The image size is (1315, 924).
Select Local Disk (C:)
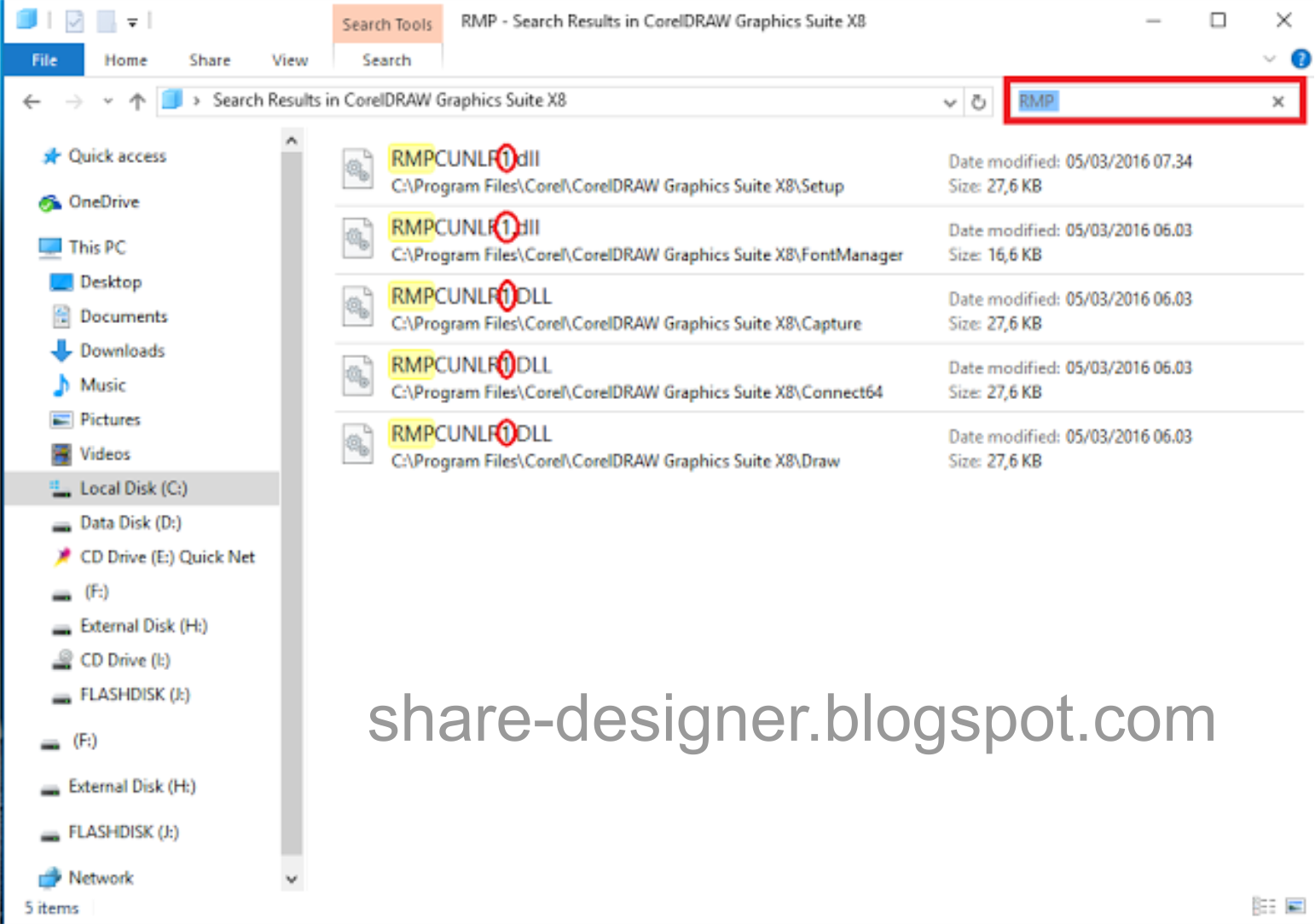pyautogui.click(x=142, y=488)
